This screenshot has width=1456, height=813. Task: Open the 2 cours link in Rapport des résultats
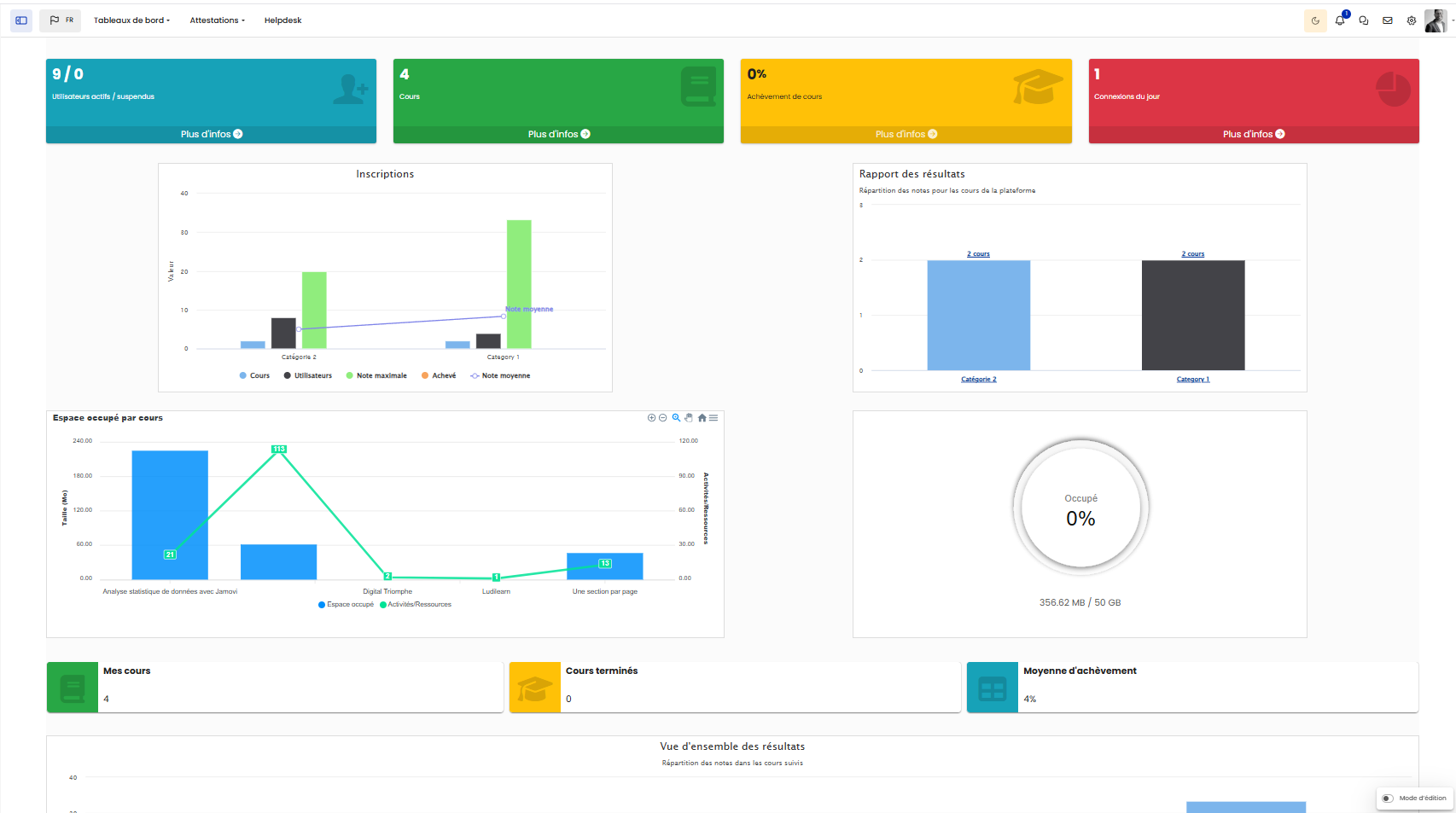(x=978, y=253)
